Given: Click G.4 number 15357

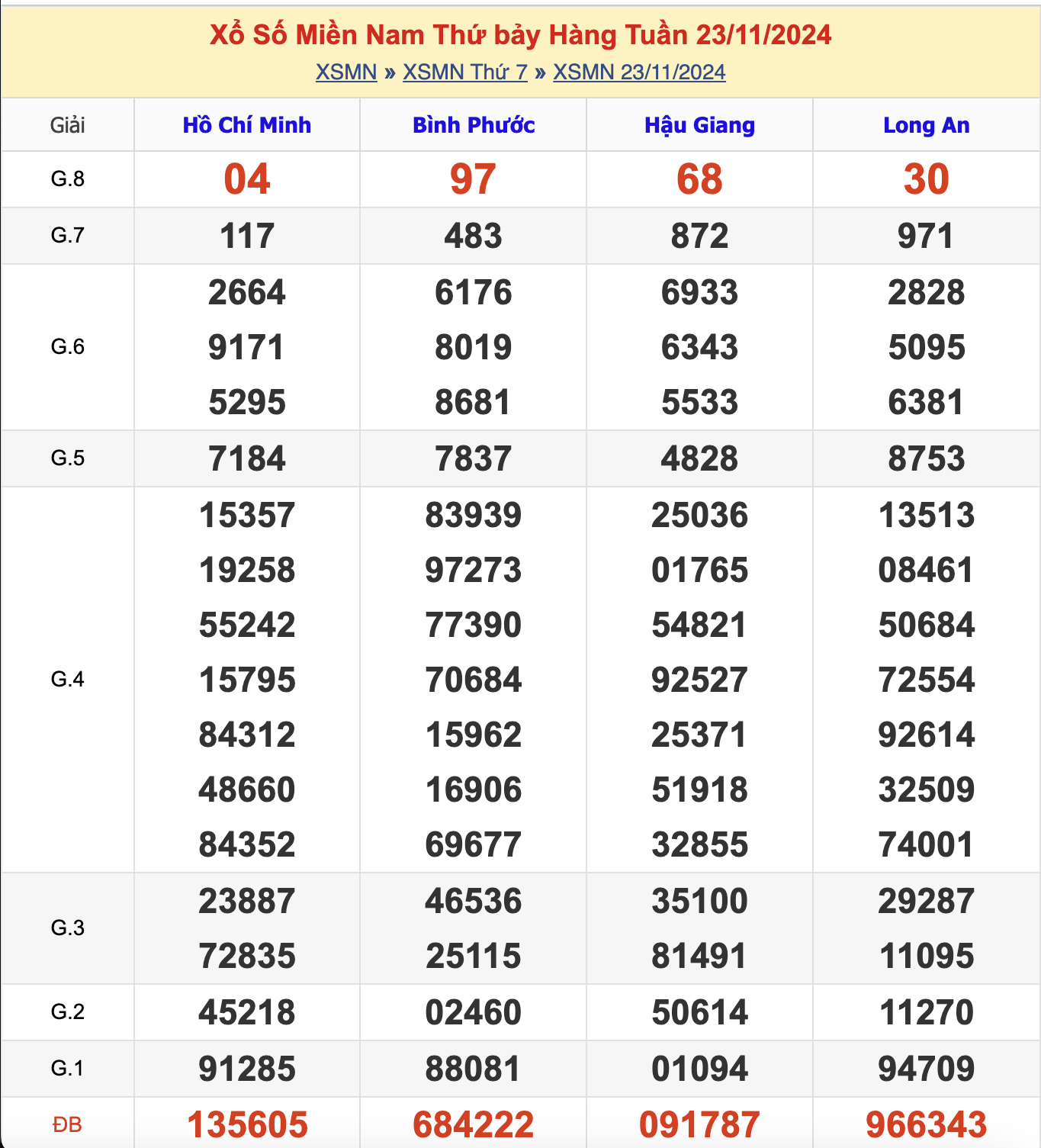Looking at the screenshot, I should (x=247, y=515).
